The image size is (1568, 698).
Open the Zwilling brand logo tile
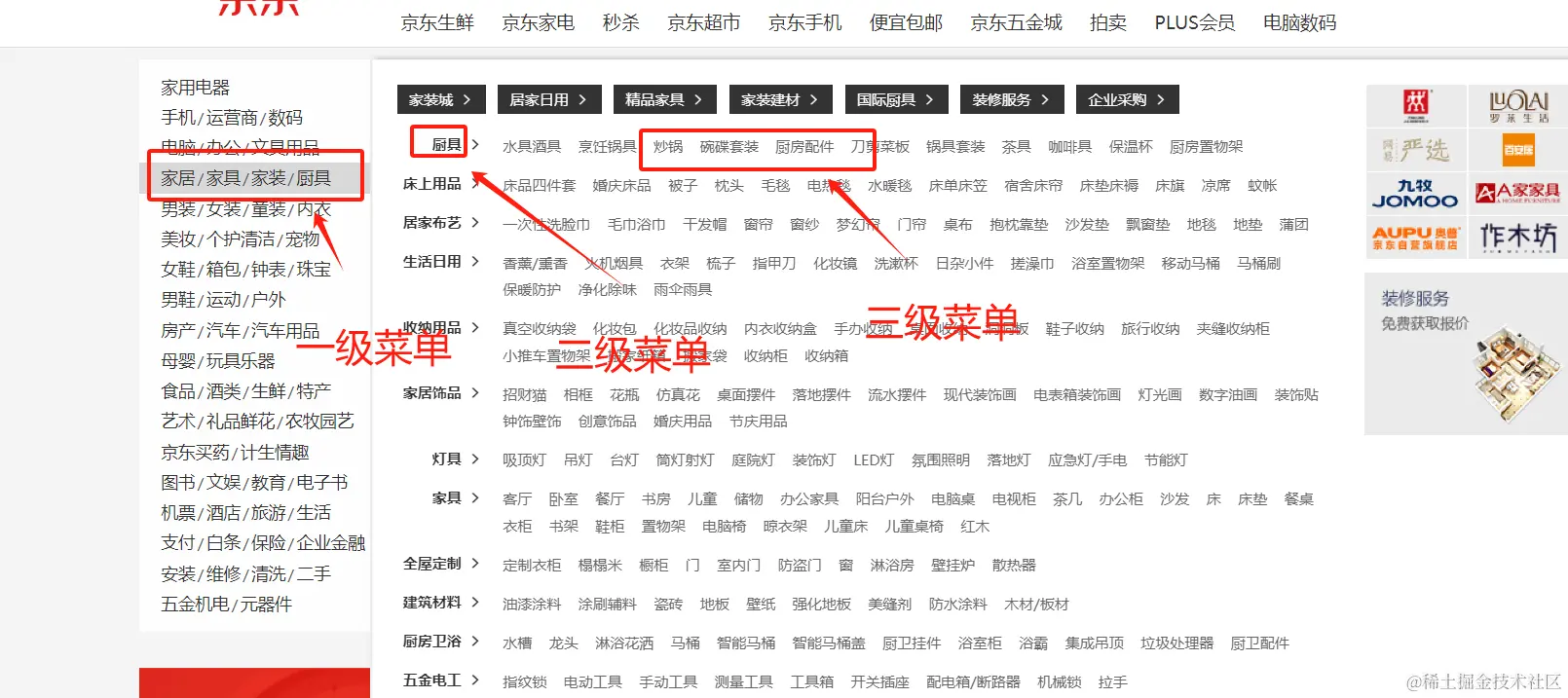point(1415,105)
